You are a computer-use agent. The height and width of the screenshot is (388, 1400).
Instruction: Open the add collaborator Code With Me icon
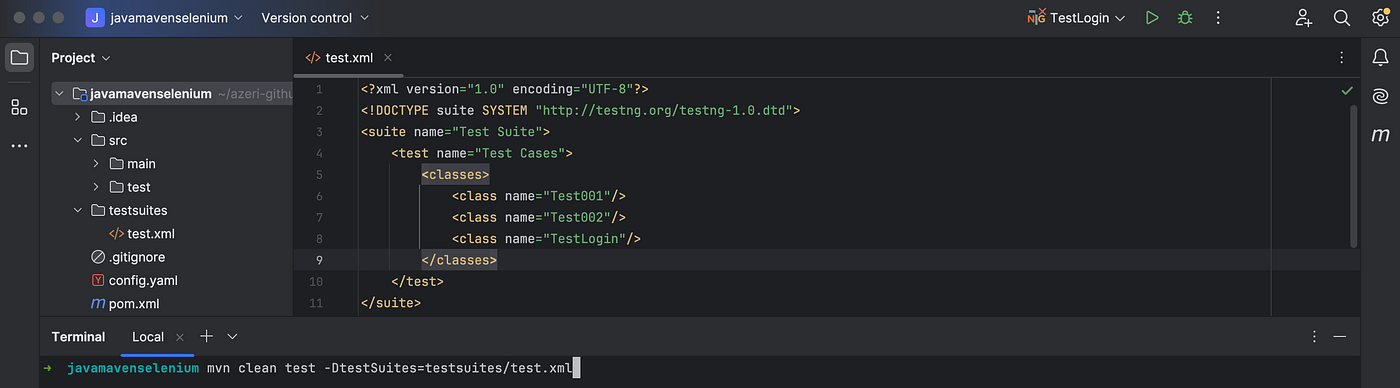coord(1303,17)
